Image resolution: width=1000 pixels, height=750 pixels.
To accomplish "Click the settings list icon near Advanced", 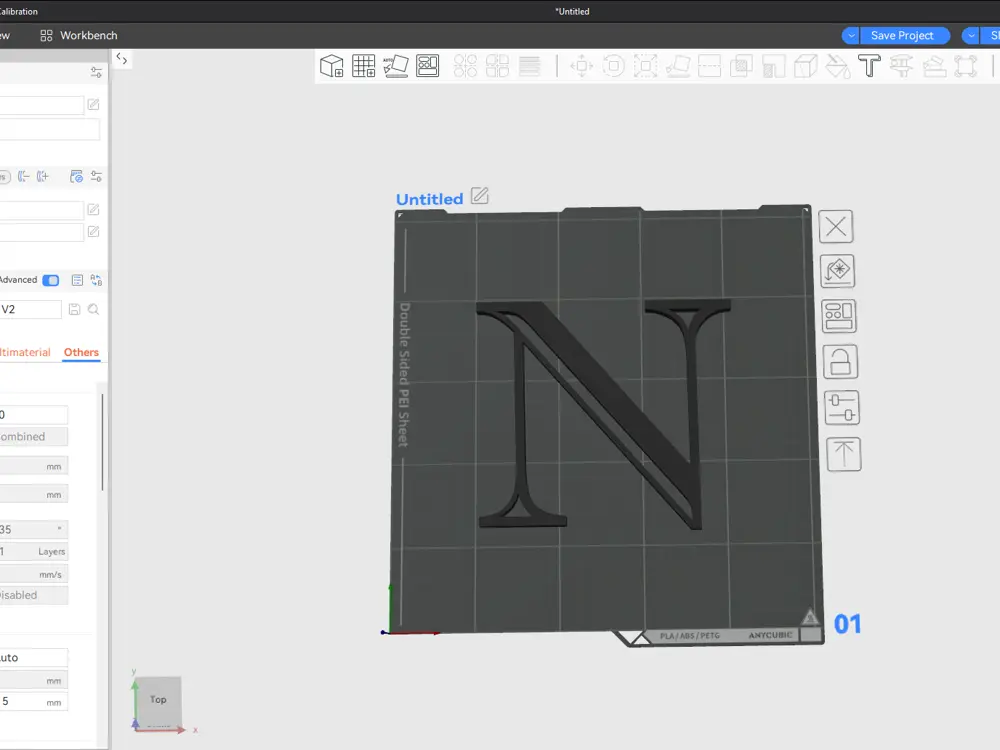I will coord(77,280).
